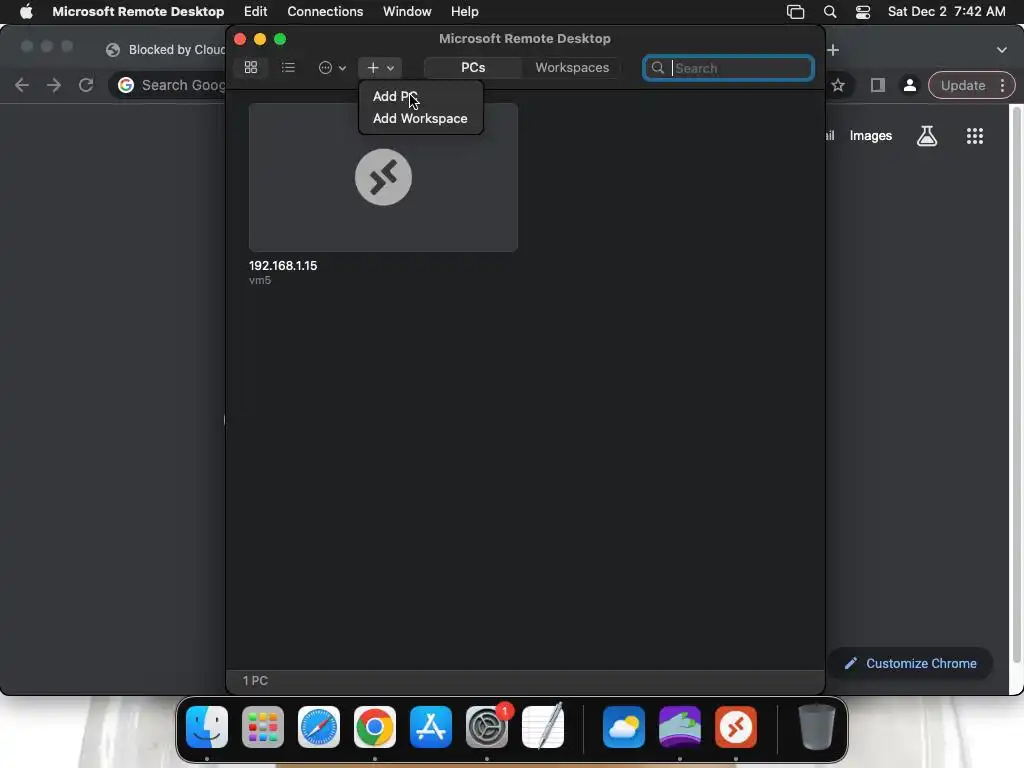The width and height of the screenshot is (1024, 768).
Task: Reload the page in Chrome
Action: [86, 85]
